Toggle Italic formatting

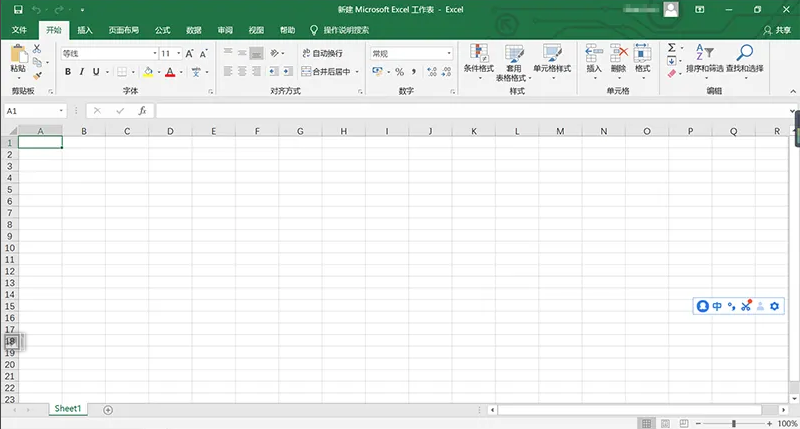[x=82, y=72]
